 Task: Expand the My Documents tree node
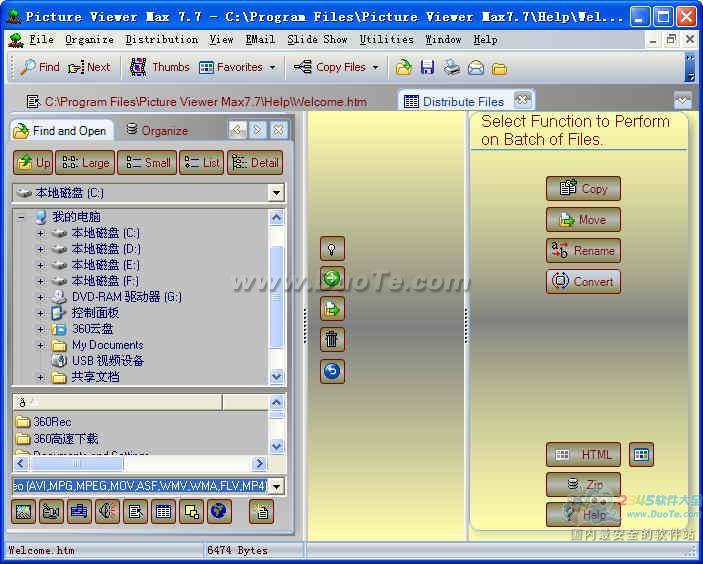click(40, 345)
